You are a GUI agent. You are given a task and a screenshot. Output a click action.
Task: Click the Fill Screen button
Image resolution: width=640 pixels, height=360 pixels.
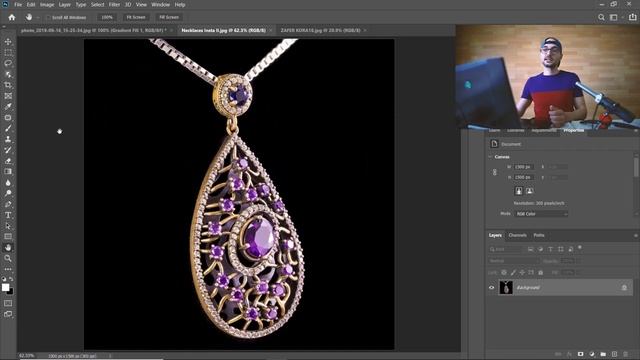pos(169,17)
